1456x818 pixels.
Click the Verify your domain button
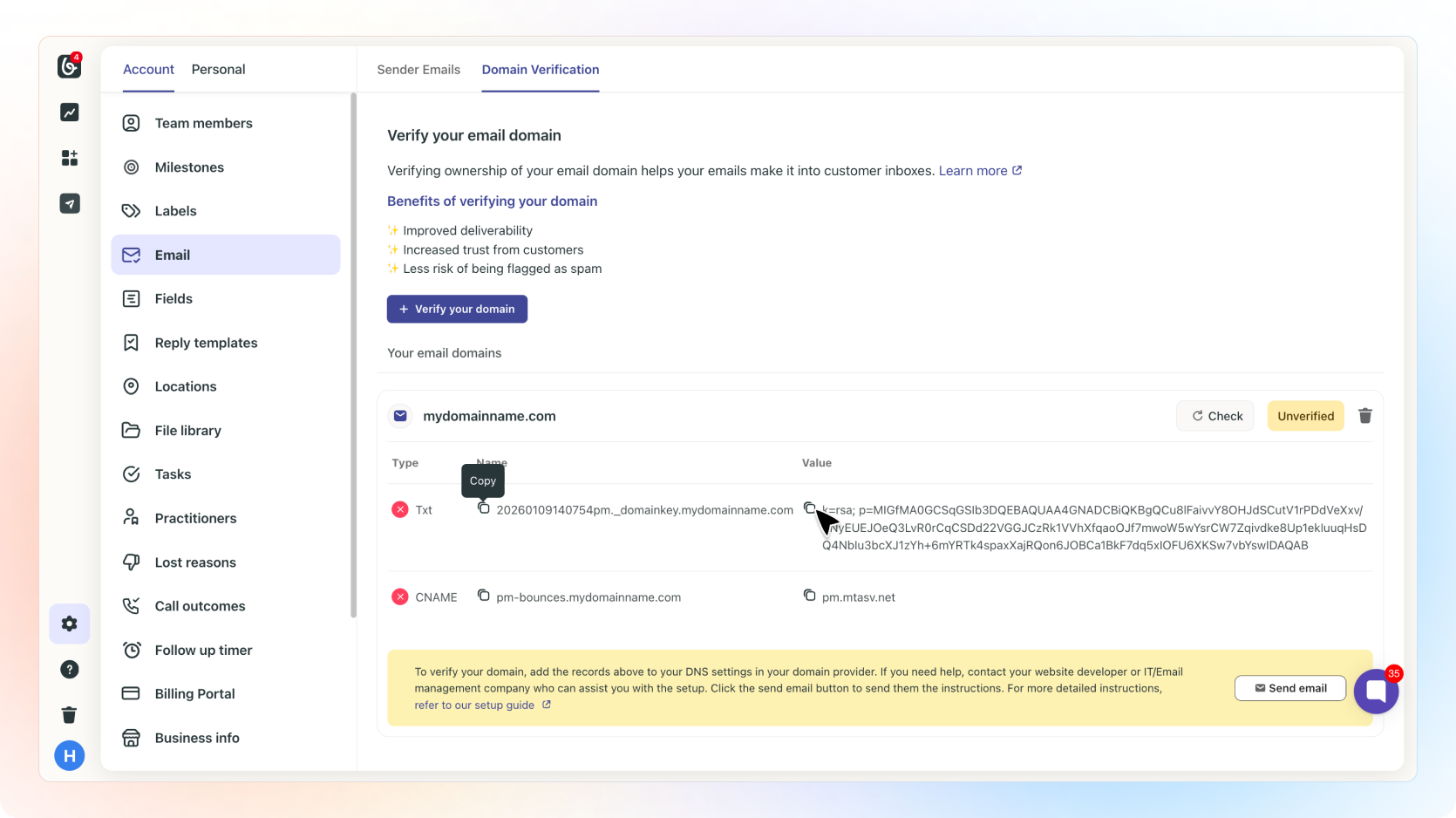point(457,309)
